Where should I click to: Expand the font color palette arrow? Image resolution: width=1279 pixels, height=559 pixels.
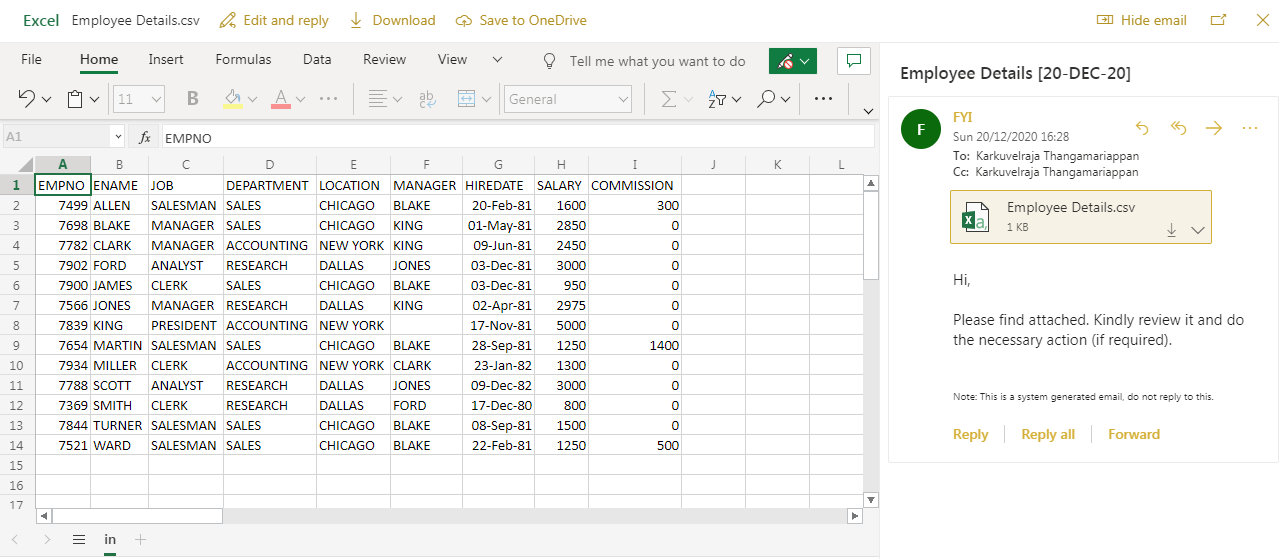click(301, 100)
